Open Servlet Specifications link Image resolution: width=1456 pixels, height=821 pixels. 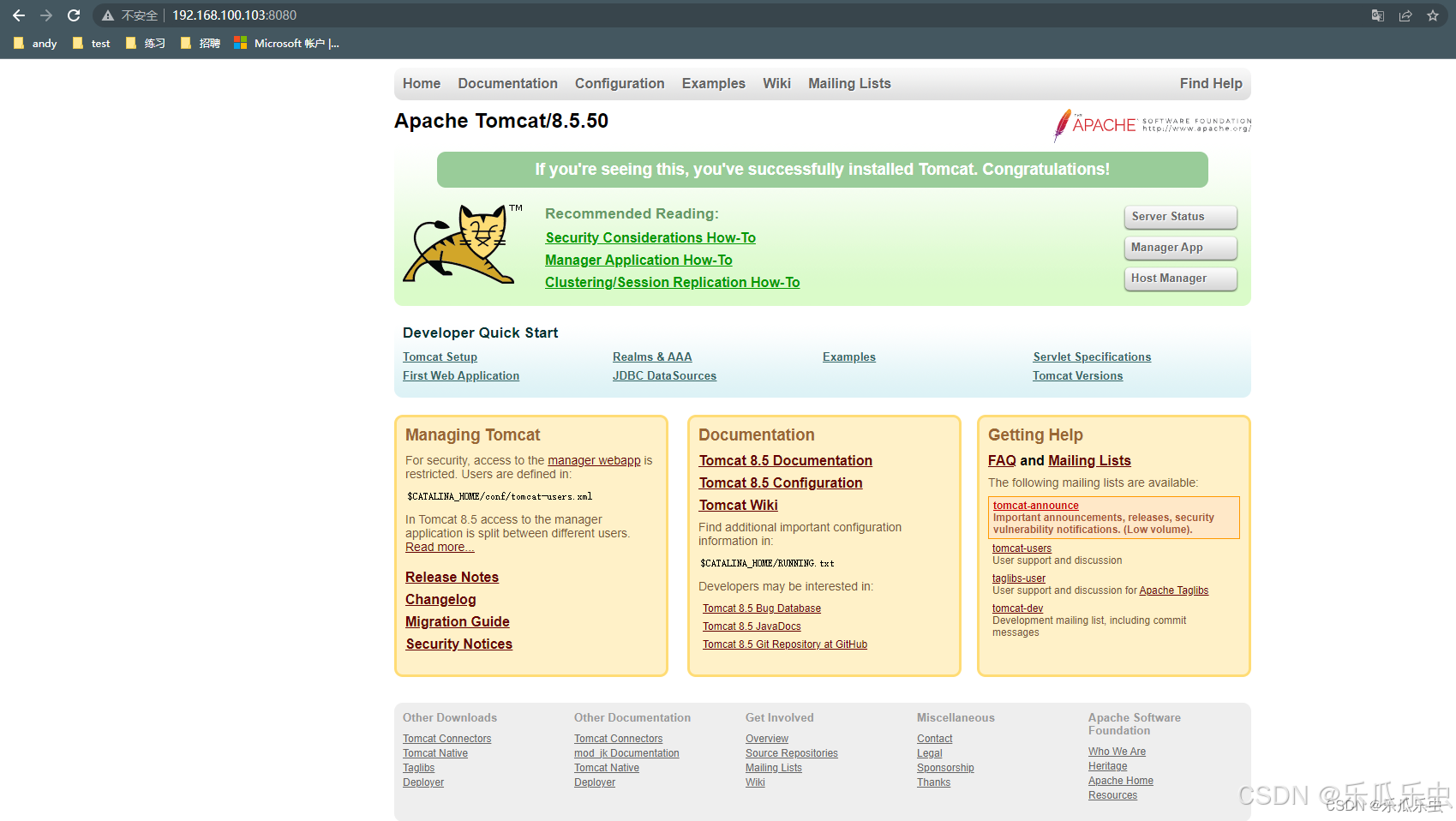tap(1092, 357)
